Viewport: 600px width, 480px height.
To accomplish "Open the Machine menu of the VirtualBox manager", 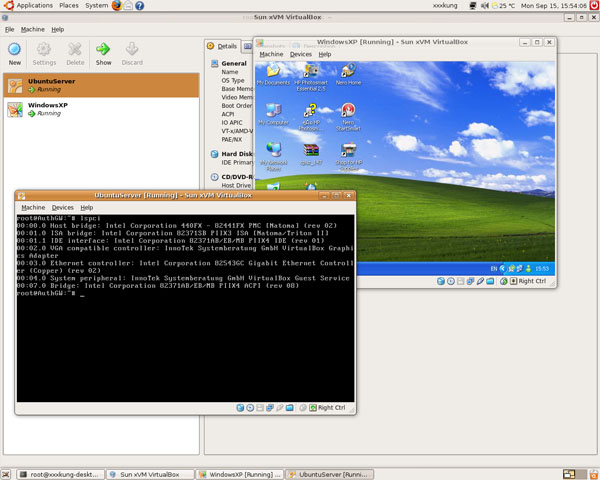I will click(33, 29).
